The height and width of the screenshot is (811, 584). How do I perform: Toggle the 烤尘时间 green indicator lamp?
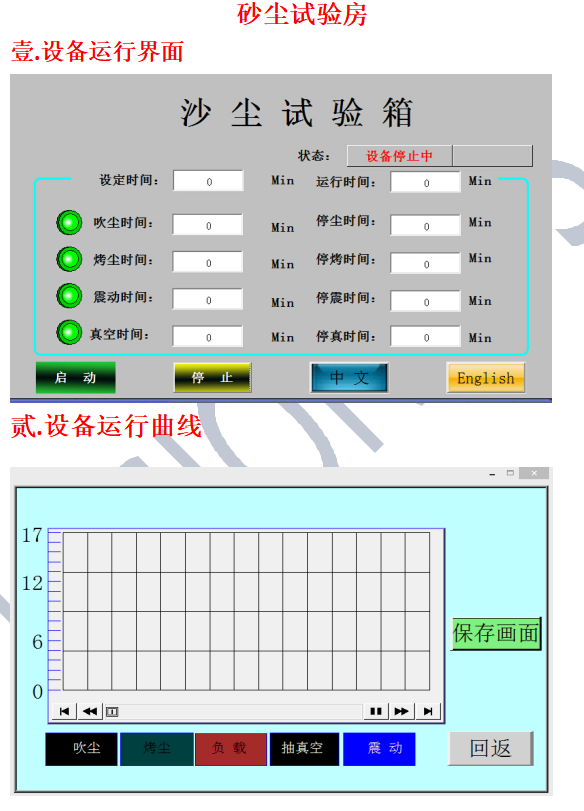coord(69,259)
